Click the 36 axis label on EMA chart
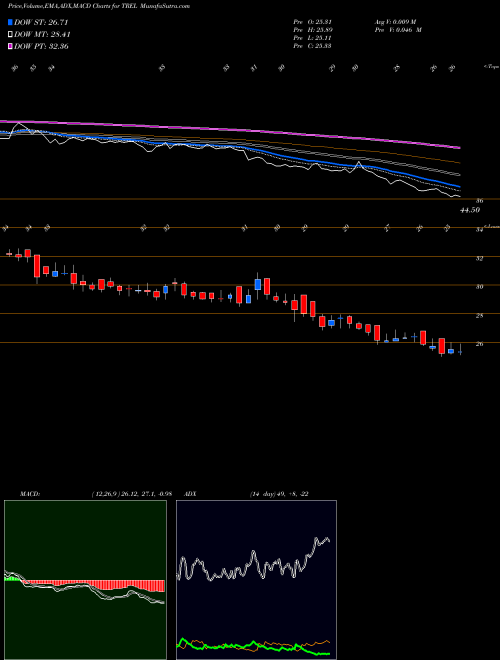 [479, 201]
